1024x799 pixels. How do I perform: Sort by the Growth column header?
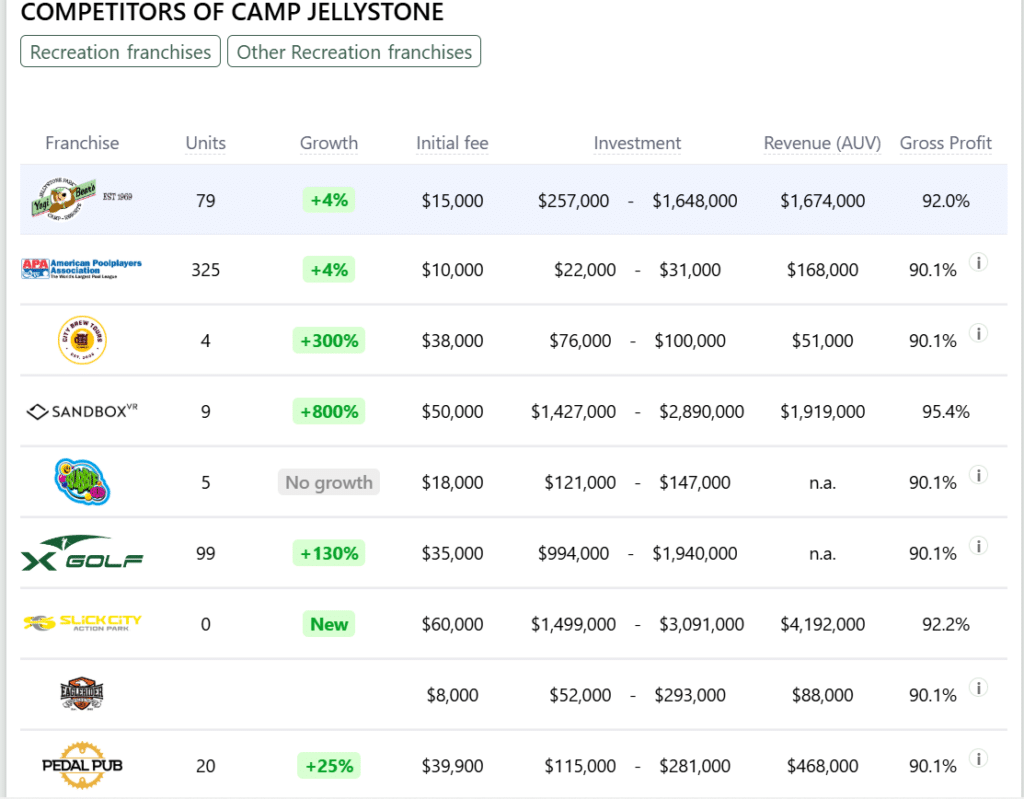click(x=328, y=142)
